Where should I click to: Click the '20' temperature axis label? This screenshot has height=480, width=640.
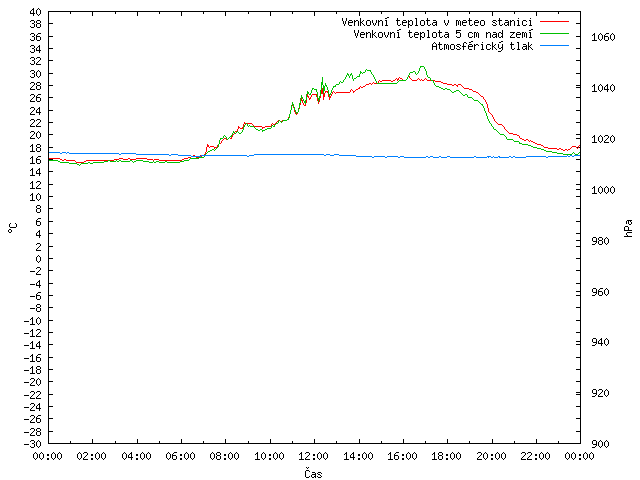[x=36, y=135]
